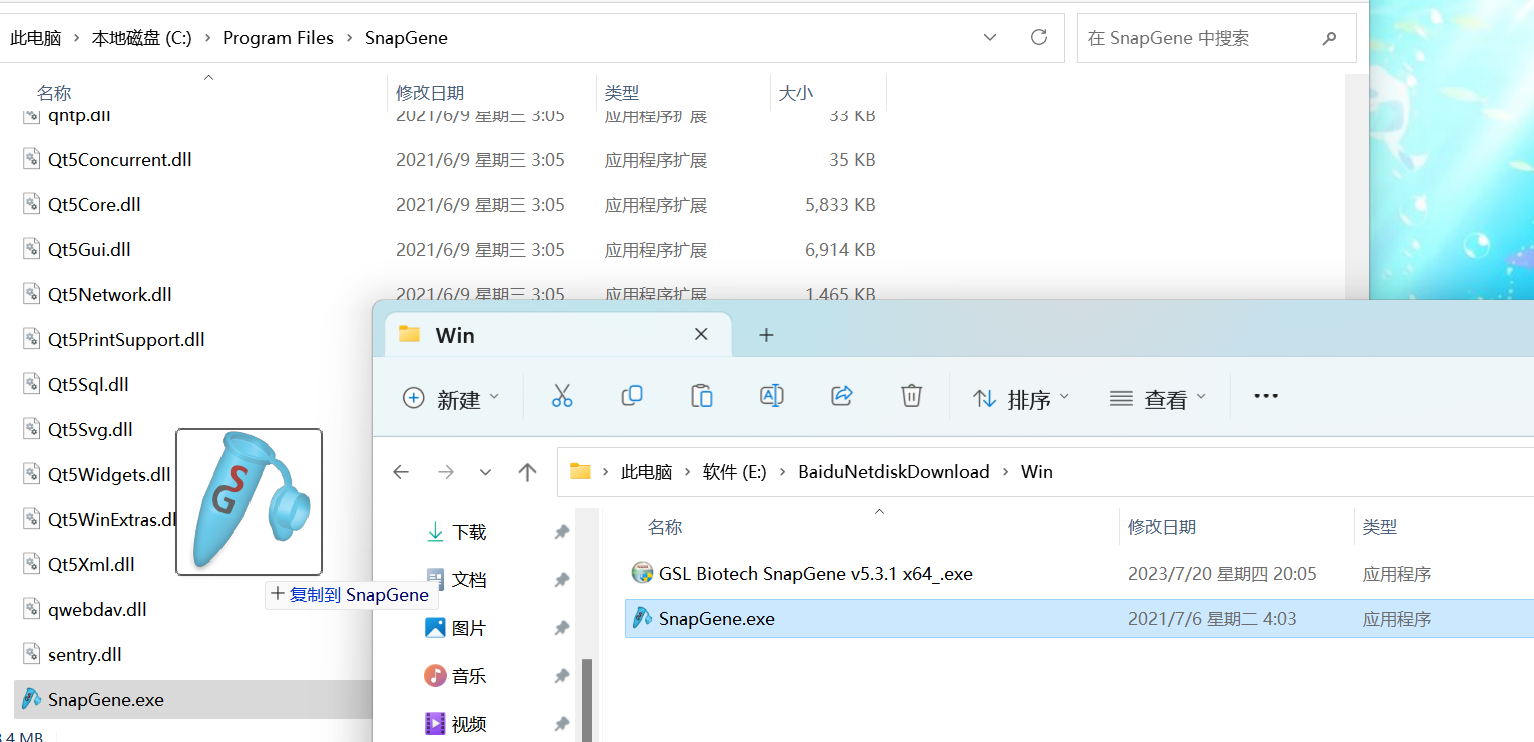Image resolution: width=1534 pixels, height=742 pixels.
Task: Open the 新建 dropdown menu
Action: point(450,399)
